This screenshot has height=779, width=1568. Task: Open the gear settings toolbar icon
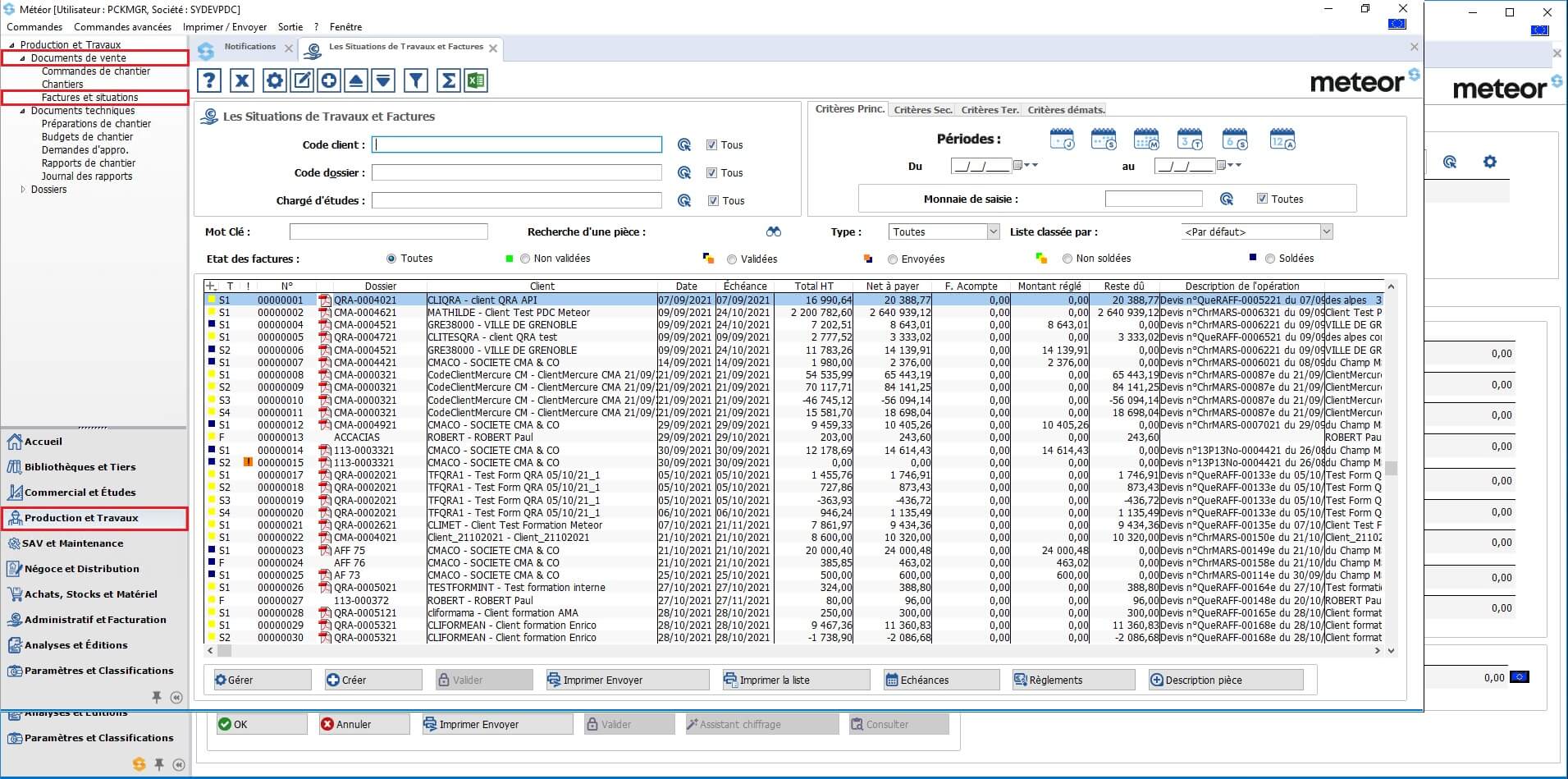pos(275,80)
